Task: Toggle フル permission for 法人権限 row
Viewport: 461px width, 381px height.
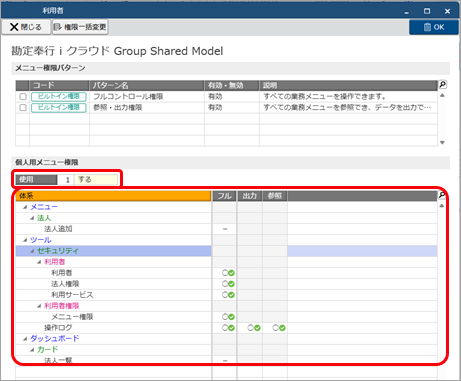Action: (228, 284)
